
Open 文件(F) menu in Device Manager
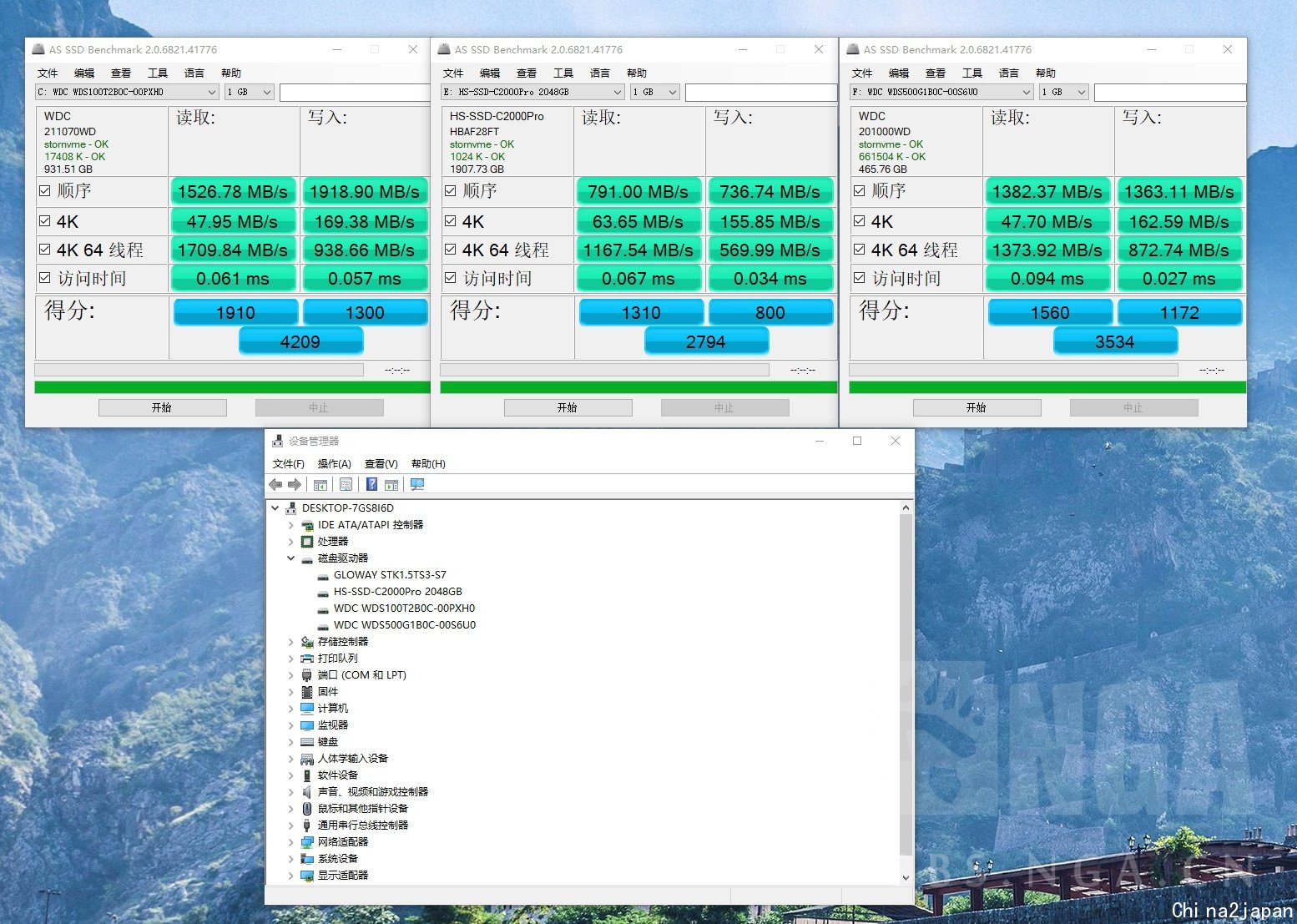tap(289, 464)
